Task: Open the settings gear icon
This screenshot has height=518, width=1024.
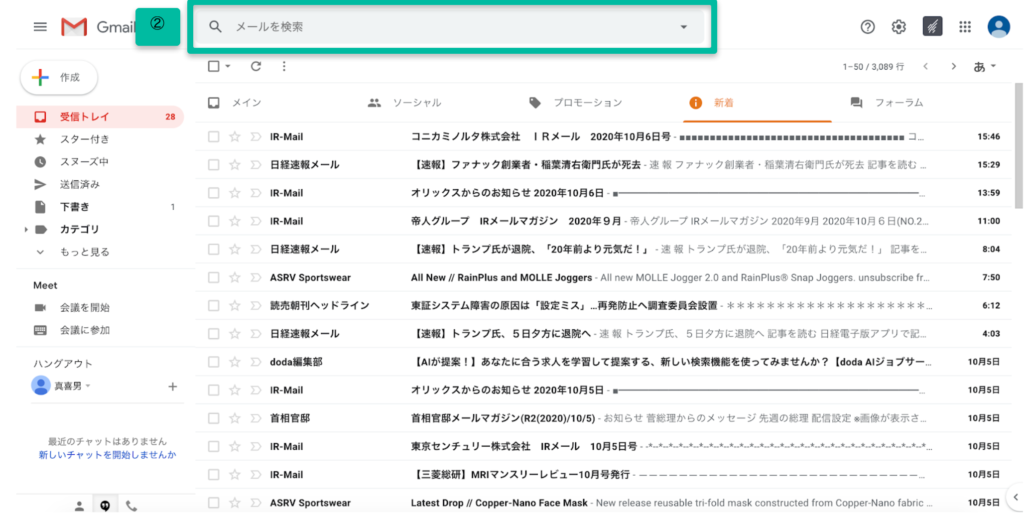Action: pyautogui.click(x=898, y=27)
